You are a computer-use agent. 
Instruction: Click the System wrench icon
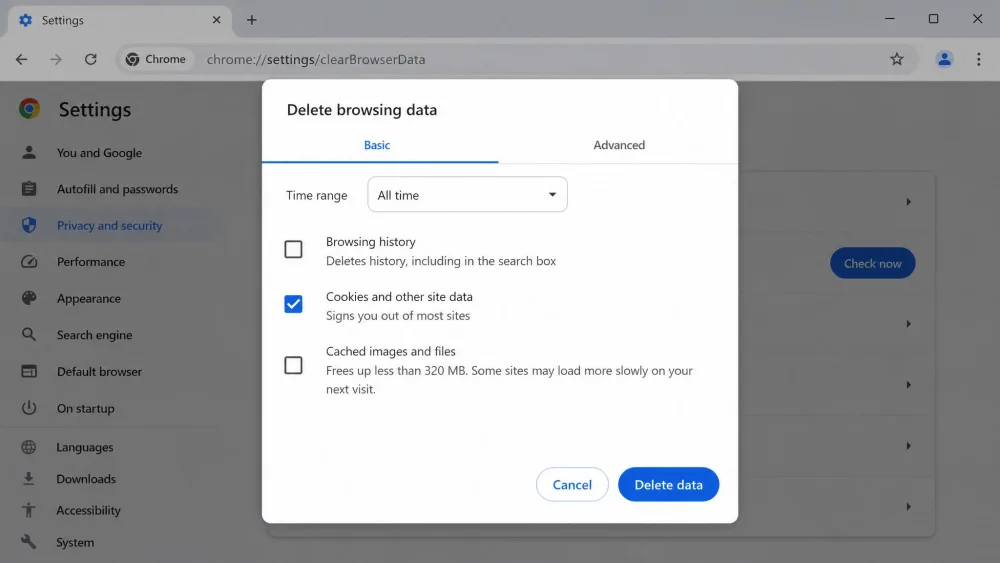[29, 542]
